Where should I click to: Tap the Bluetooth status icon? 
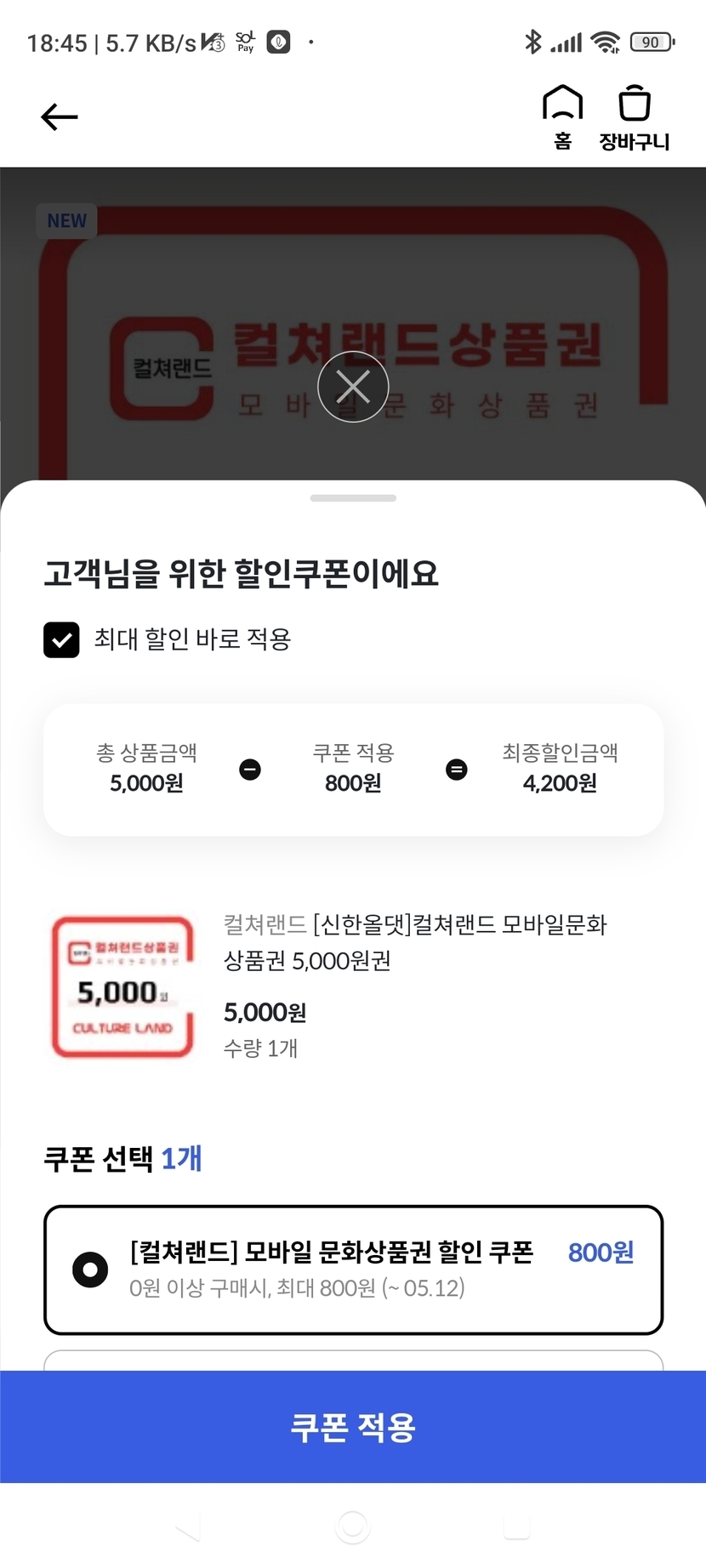pyautogui.click(x=532, y=42)
